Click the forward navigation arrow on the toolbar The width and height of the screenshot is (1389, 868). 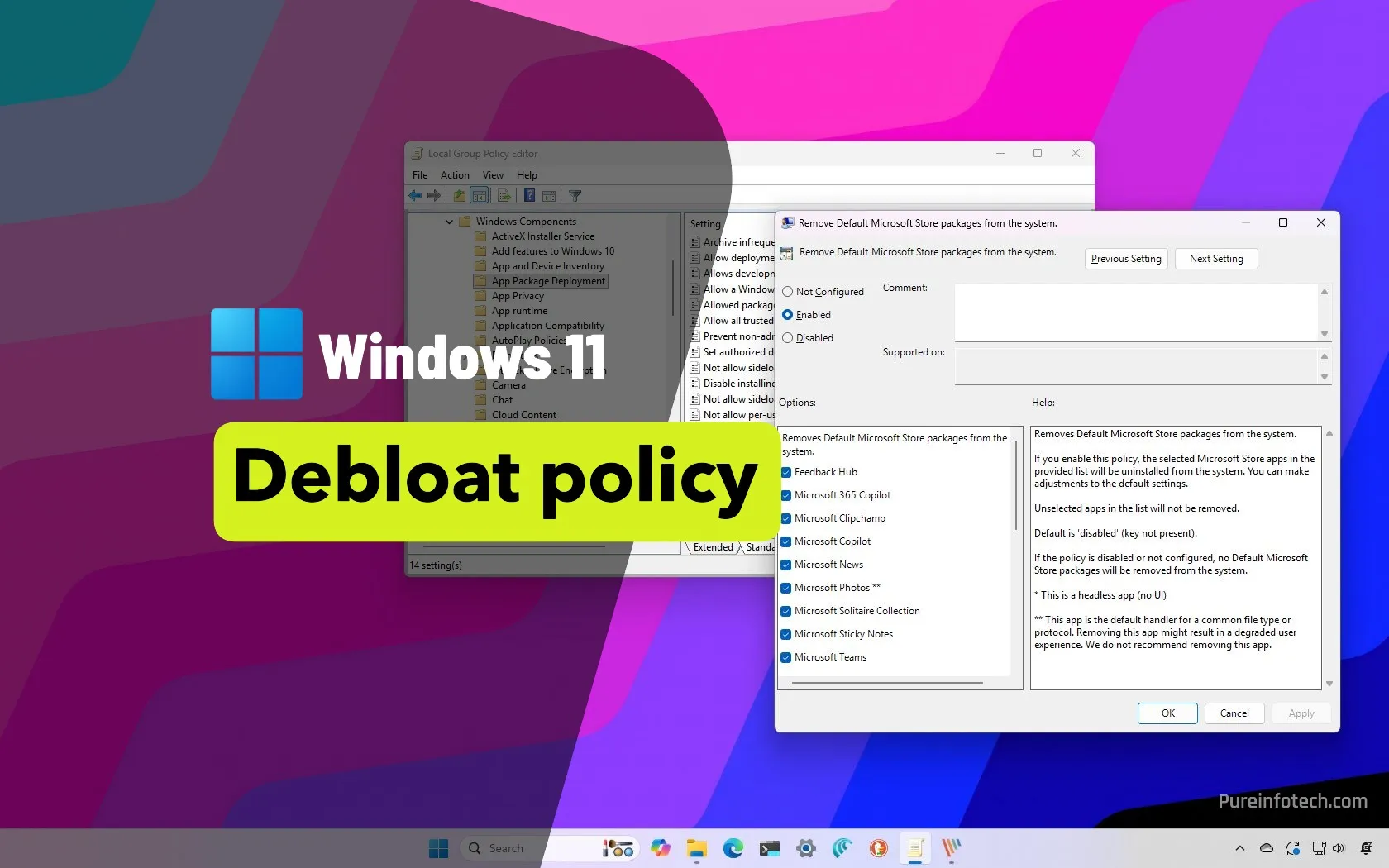click(433, 195)
